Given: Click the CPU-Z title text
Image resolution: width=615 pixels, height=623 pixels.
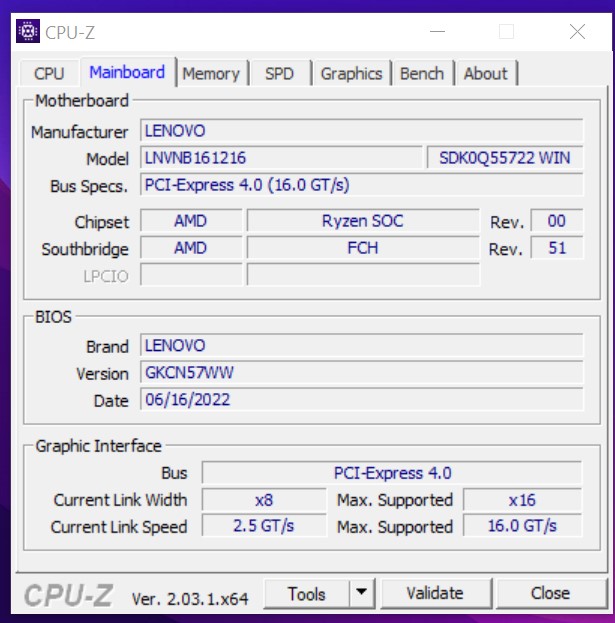Looking at the screenshot, I should pyautogui.click(x=70, y=33).
